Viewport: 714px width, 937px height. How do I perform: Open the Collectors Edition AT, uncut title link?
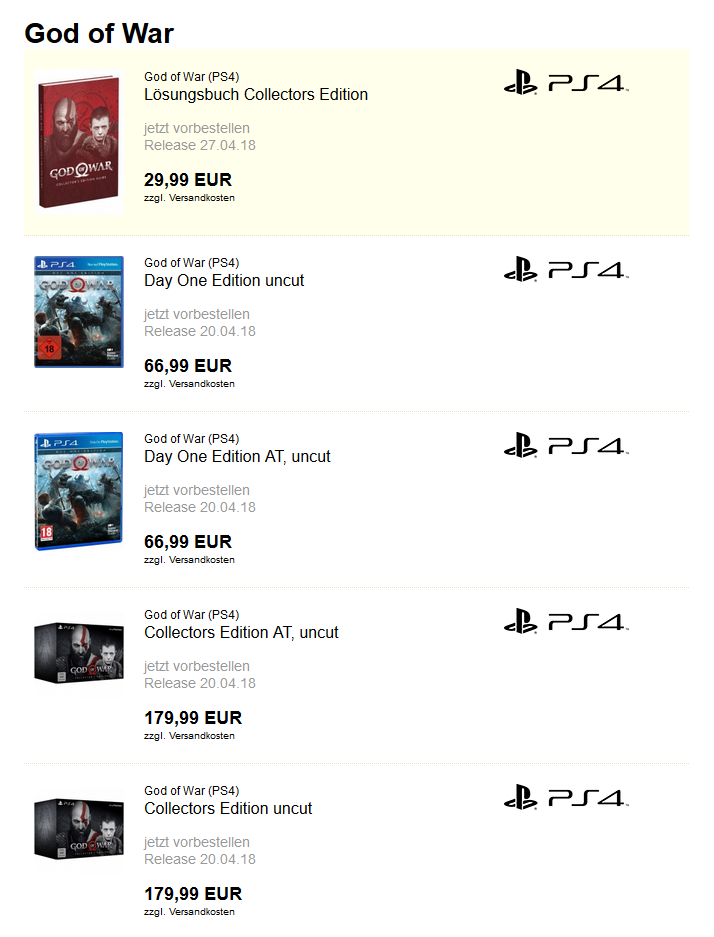pyautogui.click(x=241, y=632)
